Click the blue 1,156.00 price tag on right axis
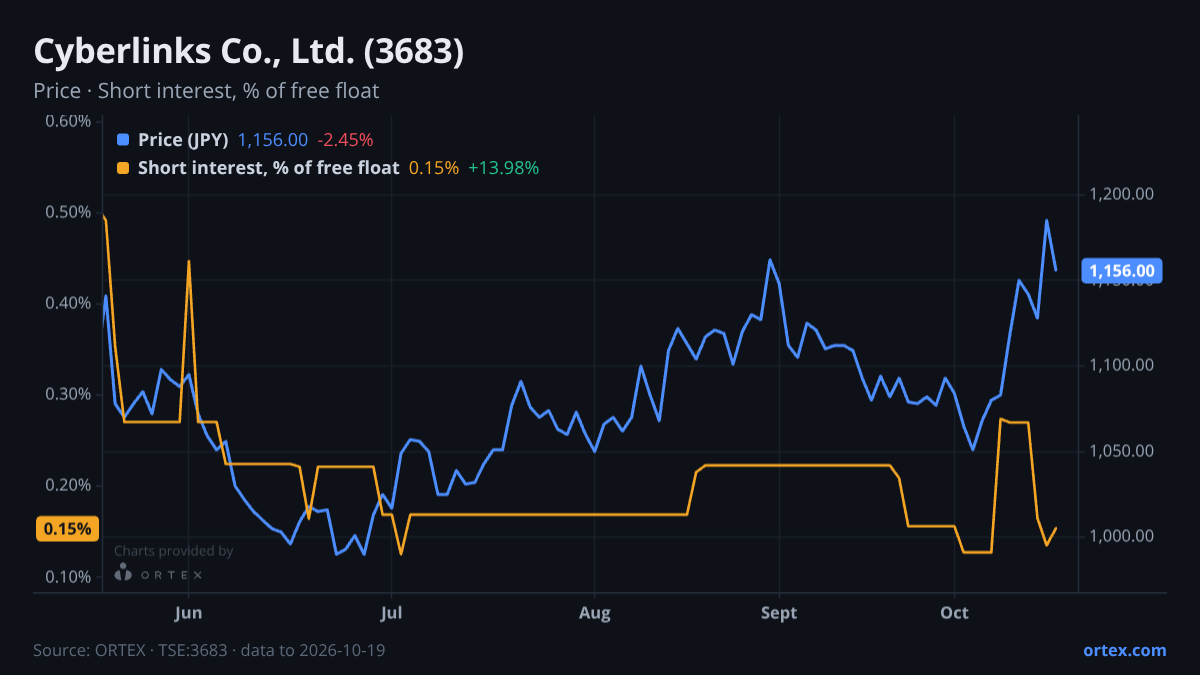Screen dimensions: 1200x675 point(1121,271)
